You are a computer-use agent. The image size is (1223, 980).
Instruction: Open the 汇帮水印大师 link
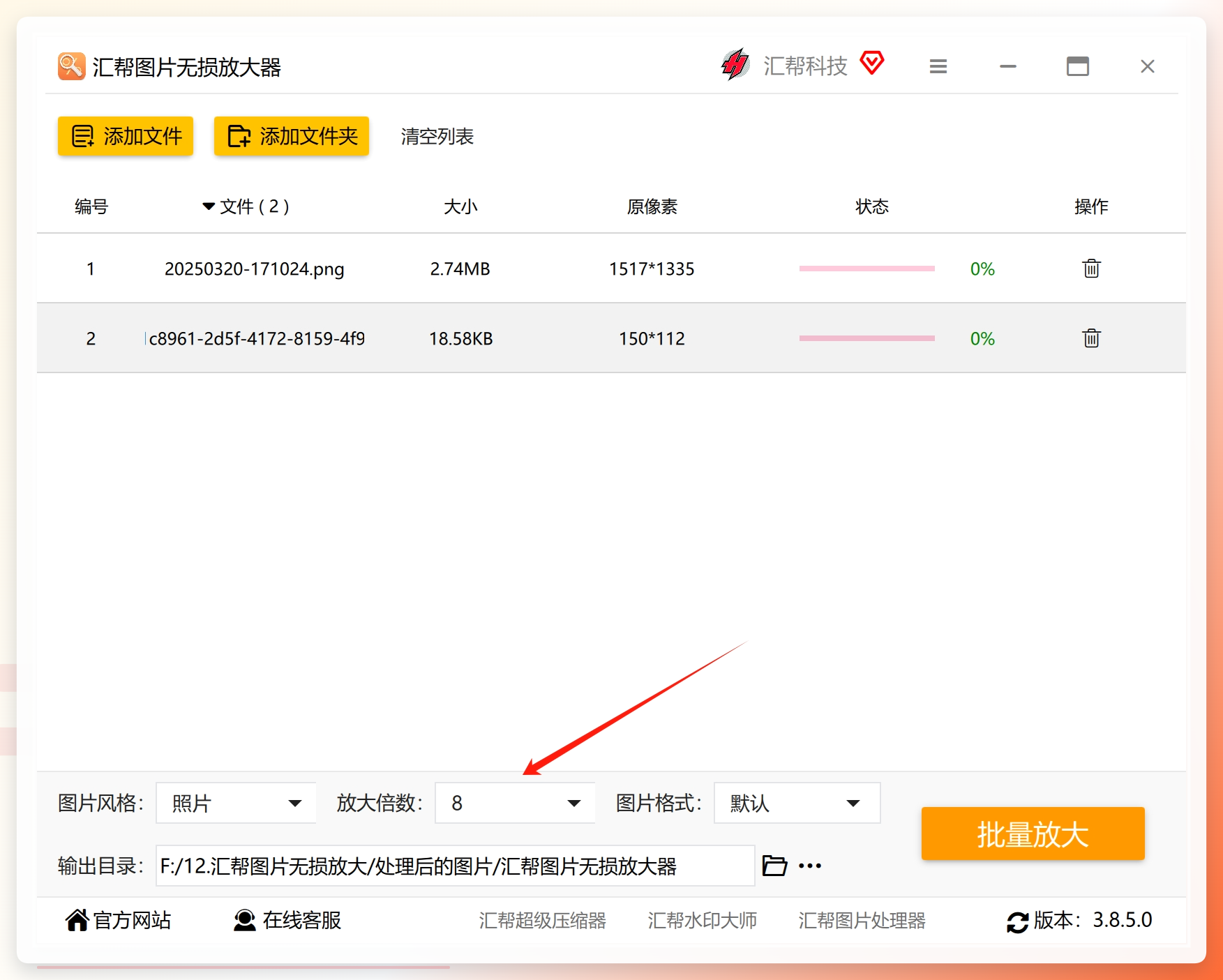coord(702,920)
